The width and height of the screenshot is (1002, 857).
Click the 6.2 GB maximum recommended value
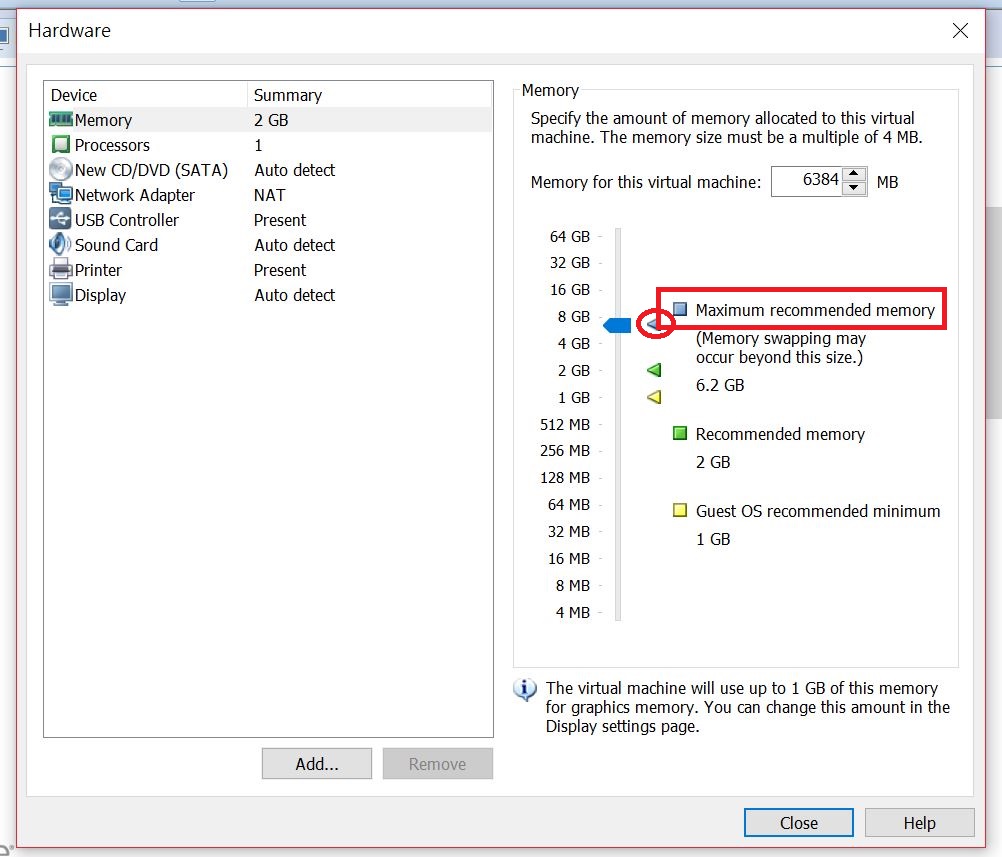tap(720, 385)
